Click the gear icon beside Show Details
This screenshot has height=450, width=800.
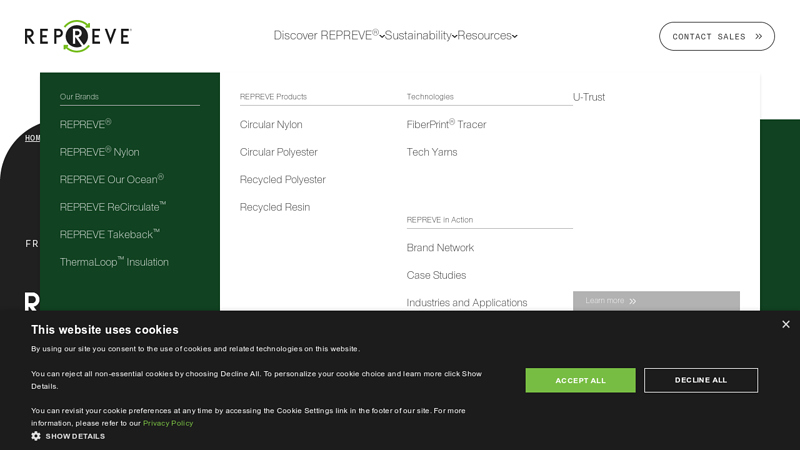click(x=36, y=436)
